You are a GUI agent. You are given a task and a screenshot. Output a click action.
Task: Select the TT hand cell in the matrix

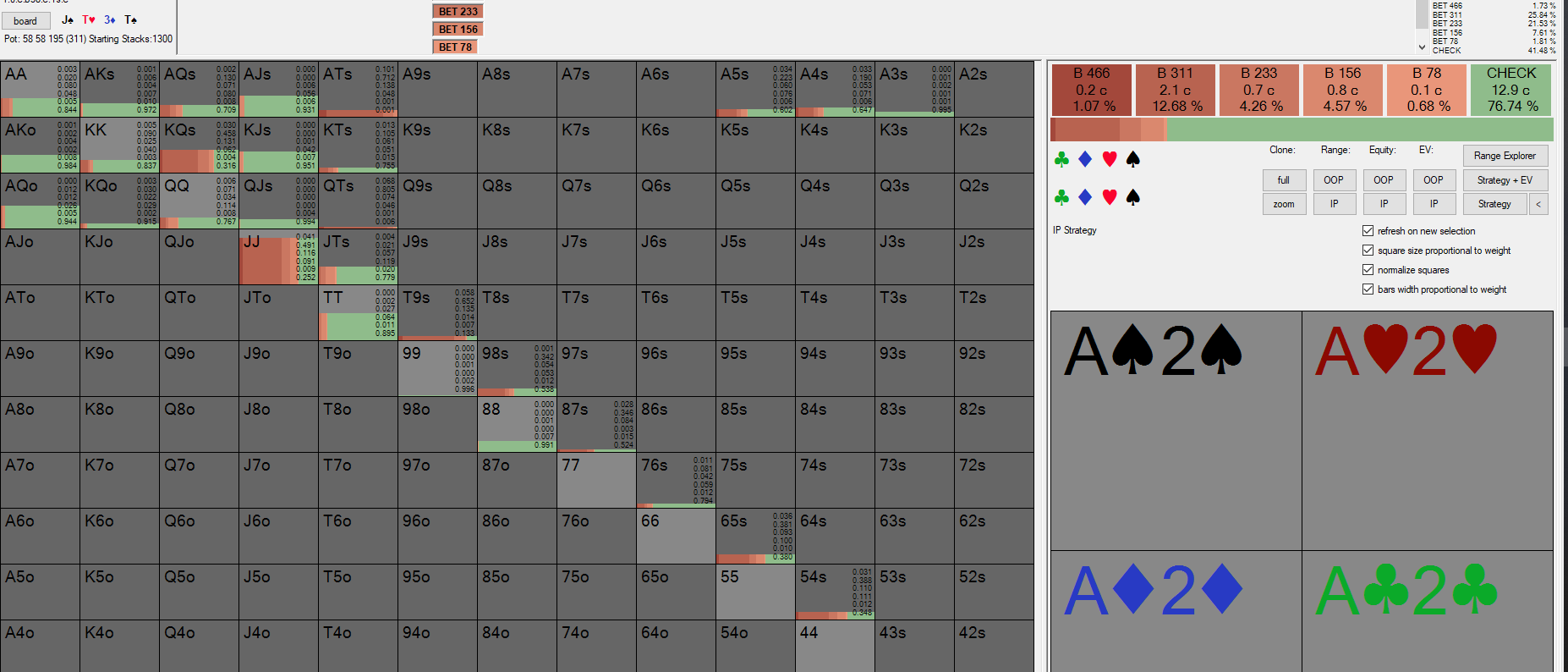[358, 312]
